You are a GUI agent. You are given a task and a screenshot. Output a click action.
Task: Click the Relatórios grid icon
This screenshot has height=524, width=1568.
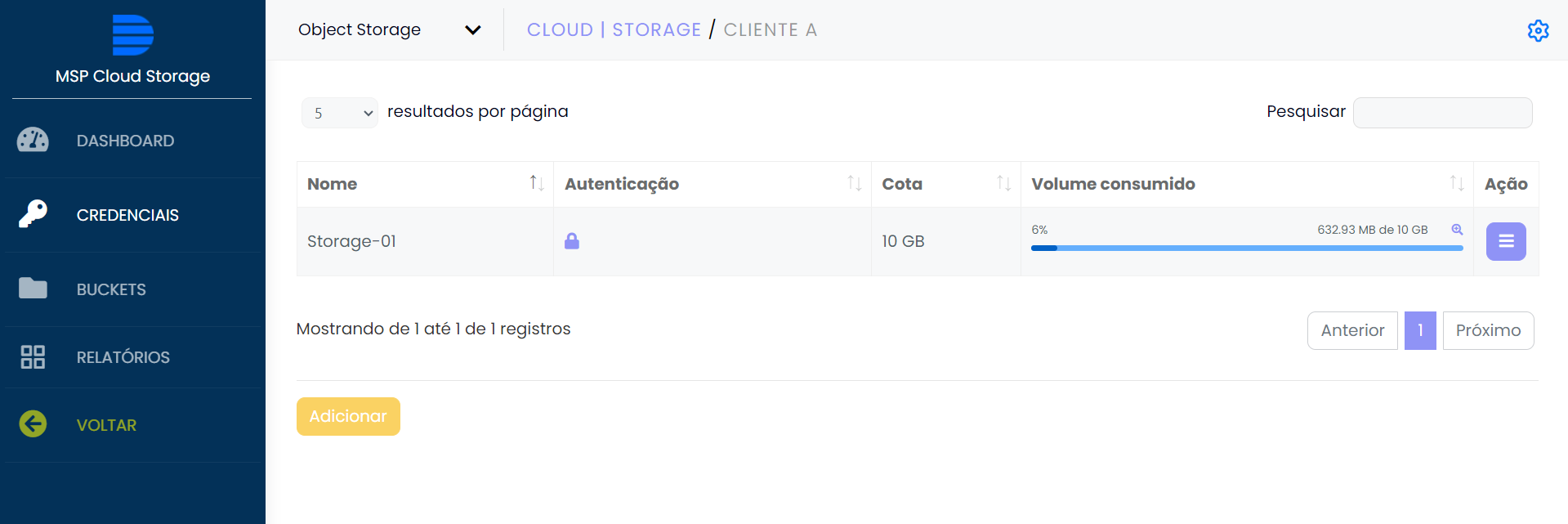coord(33,357)
